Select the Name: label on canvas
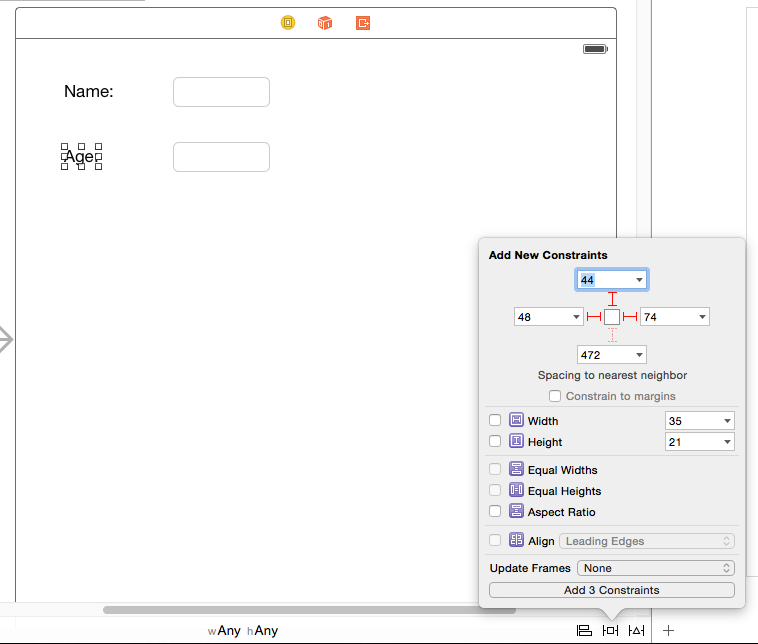Screen dimensions: 758x644 [x=89, y=92]
